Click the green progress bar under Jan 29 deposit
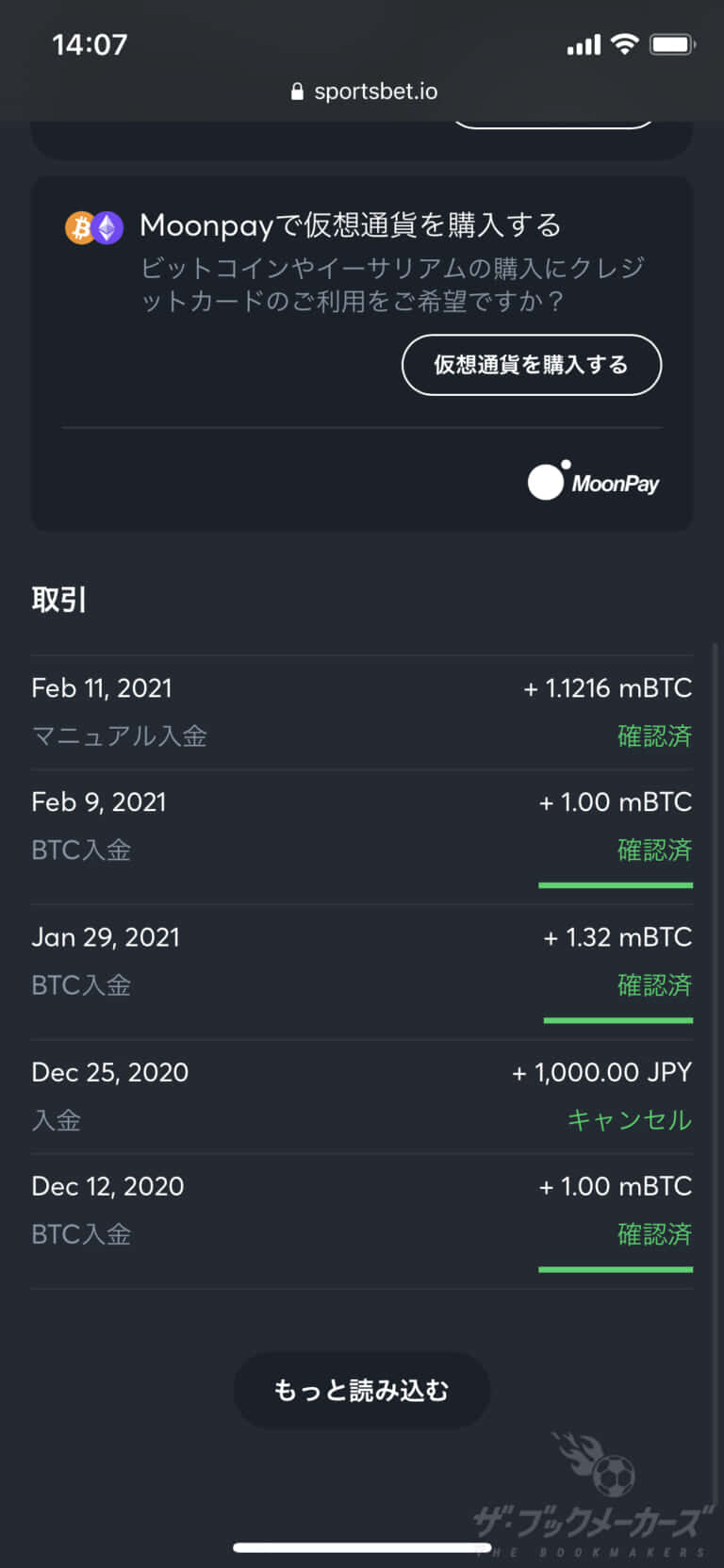This screenshot has height=1568, width=724. click(618, 1020)
